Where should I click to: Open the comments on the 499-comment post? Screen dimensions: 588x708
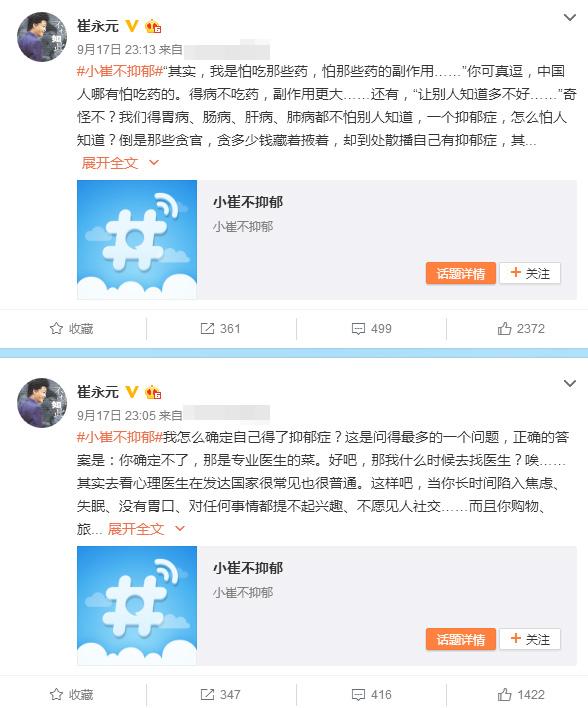click(x=372, y=328)
